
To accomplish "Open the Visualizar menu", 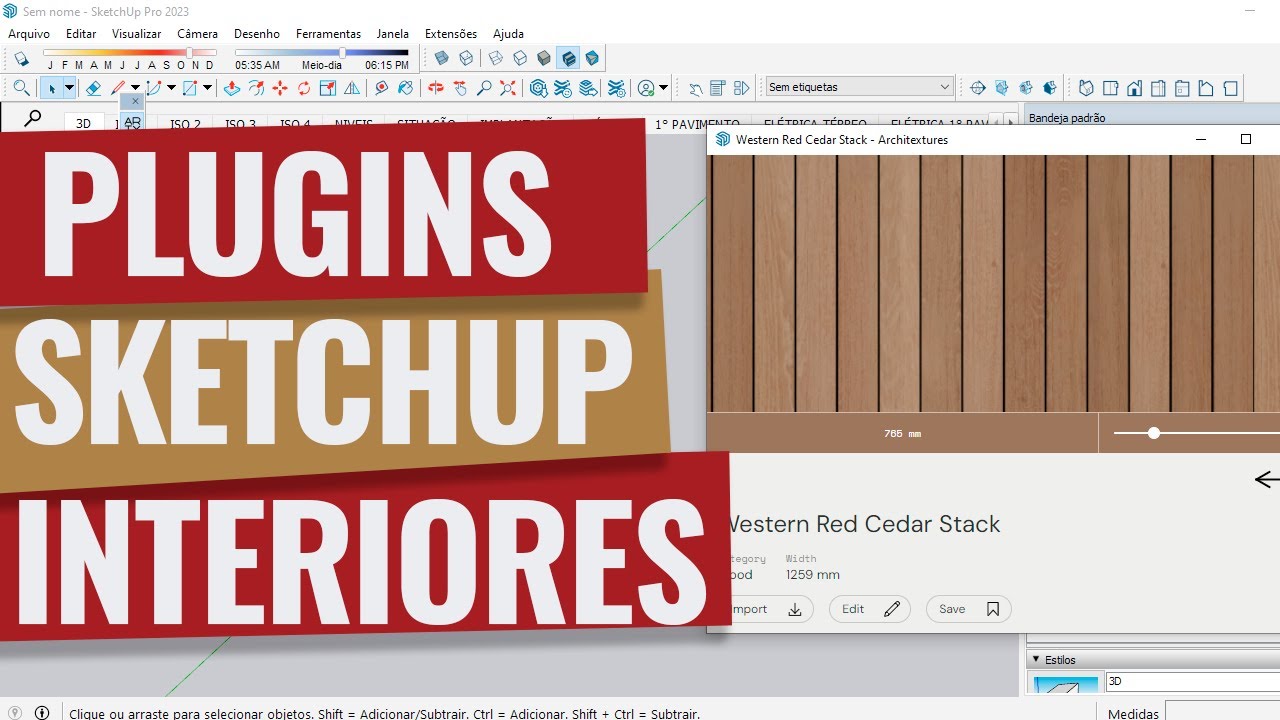I will pyautogui.click(x=136, y=34).
